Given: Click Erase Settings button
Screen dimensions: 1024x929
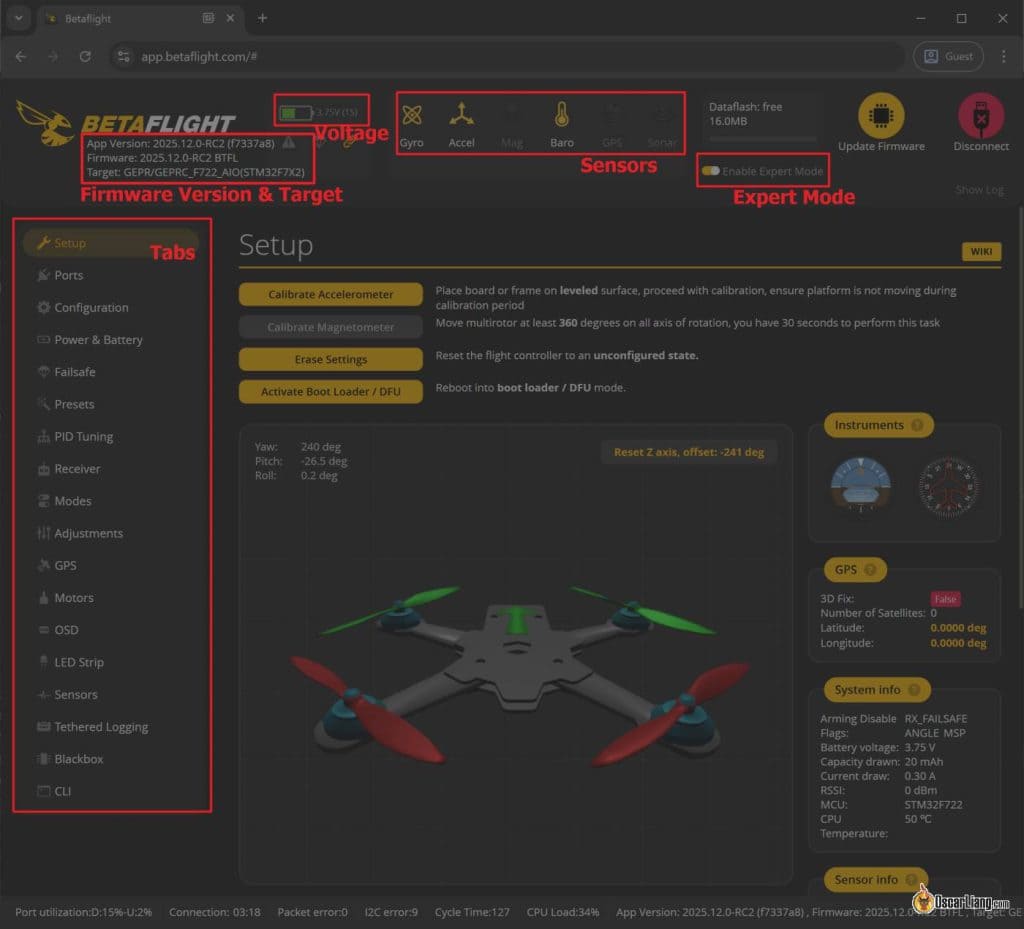Looking at the screenshot, I should click(330, 359).
